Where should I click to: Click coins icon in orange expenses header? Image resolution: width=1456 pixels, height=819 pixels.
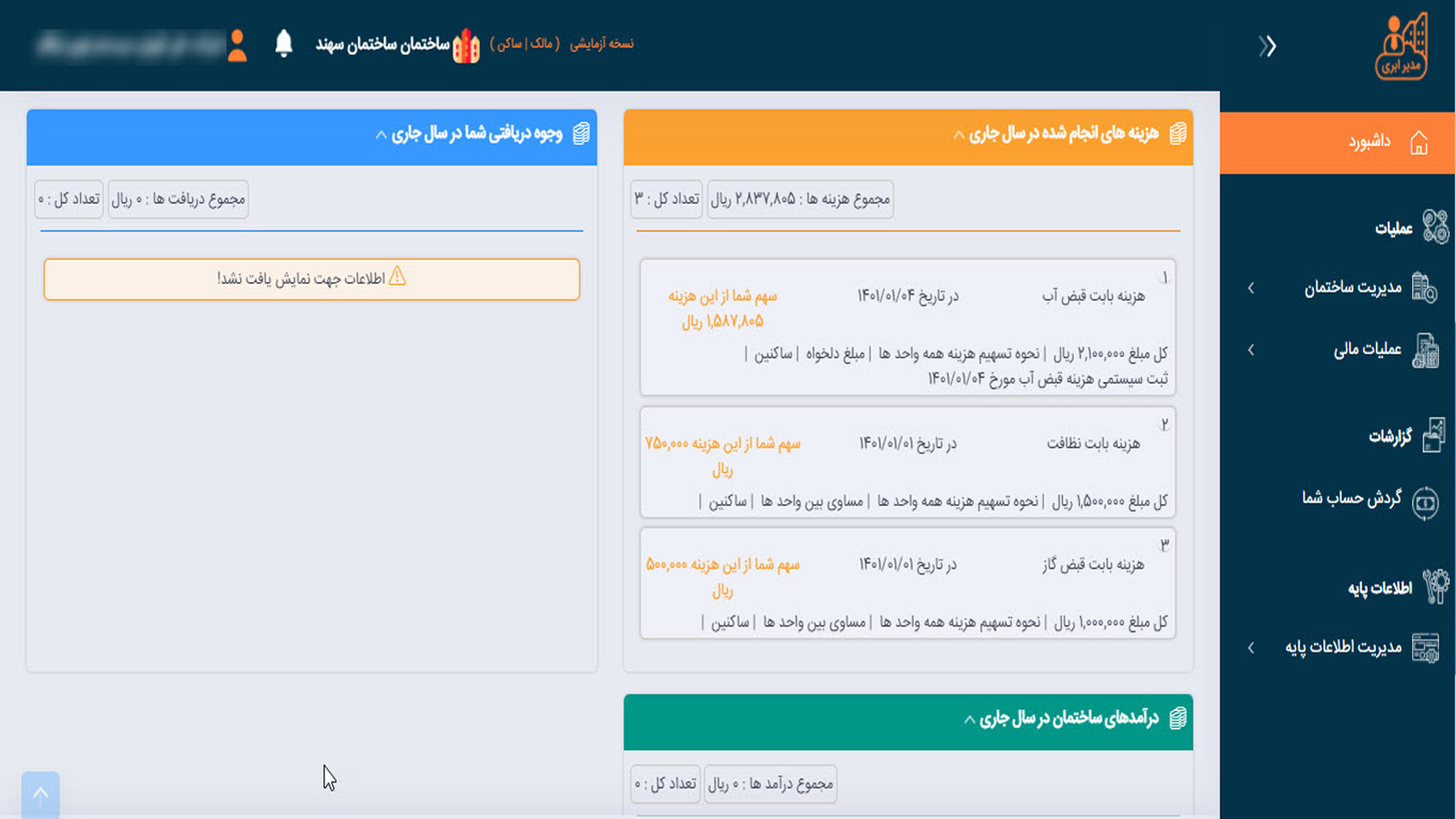click(x=1178, y=134)
